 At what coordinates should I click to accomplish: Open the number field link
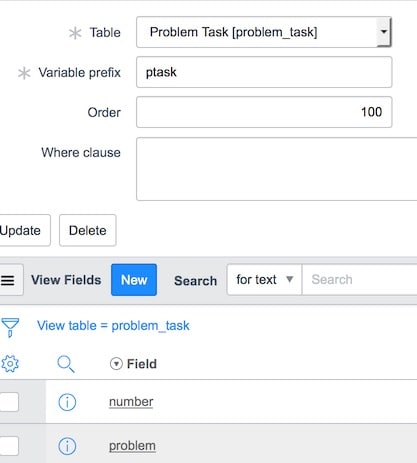click(x=131, y=402)
